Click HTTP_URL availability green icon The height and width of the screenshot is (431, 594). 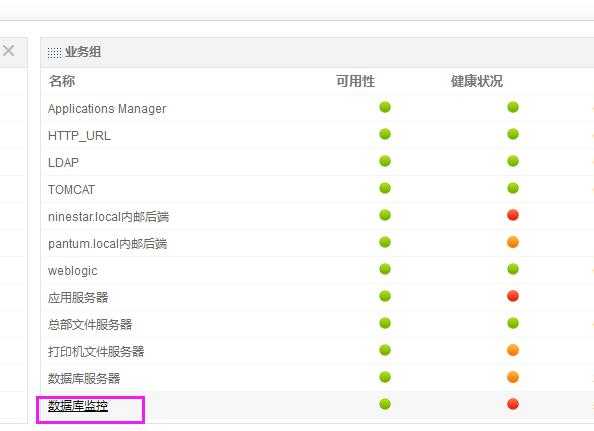[385, 134]
